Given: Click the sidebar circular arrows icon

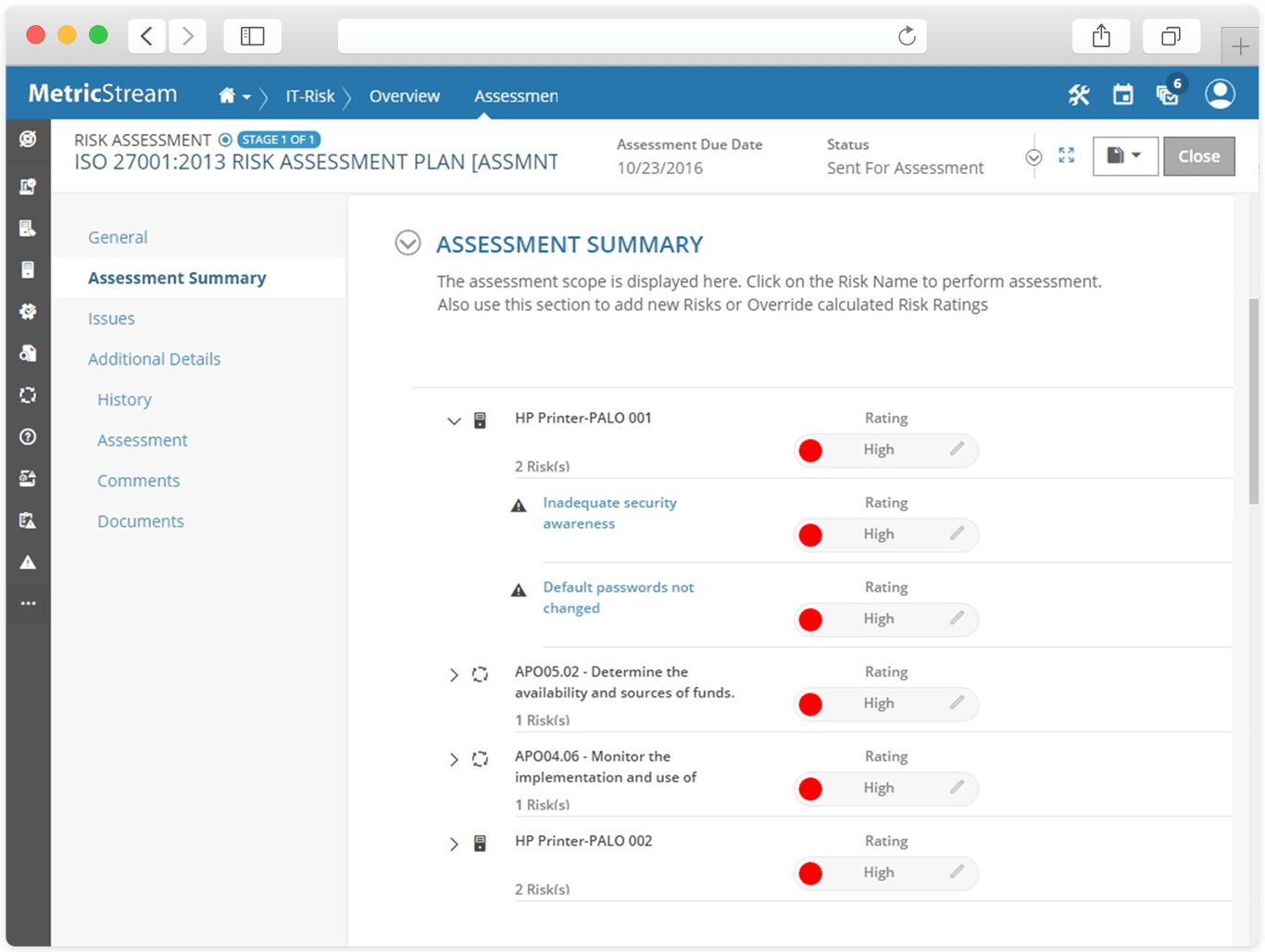Looking at the screenshot, I should [29, 395].
